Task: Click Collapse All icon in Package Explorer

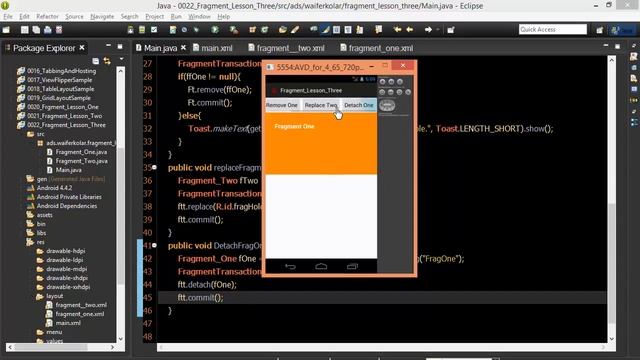Action: (96, 61)
